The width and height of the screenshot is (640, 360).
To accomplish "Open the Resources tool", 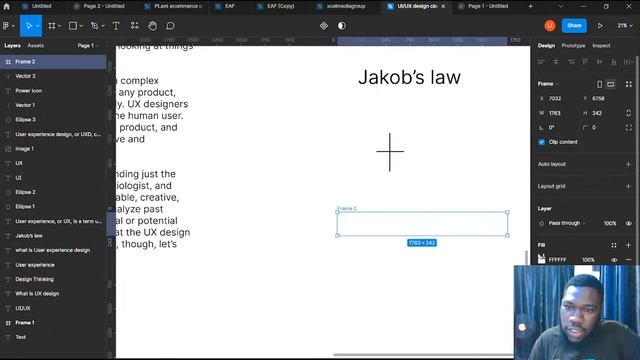I will pyautogui.click(x=134, y=26).
